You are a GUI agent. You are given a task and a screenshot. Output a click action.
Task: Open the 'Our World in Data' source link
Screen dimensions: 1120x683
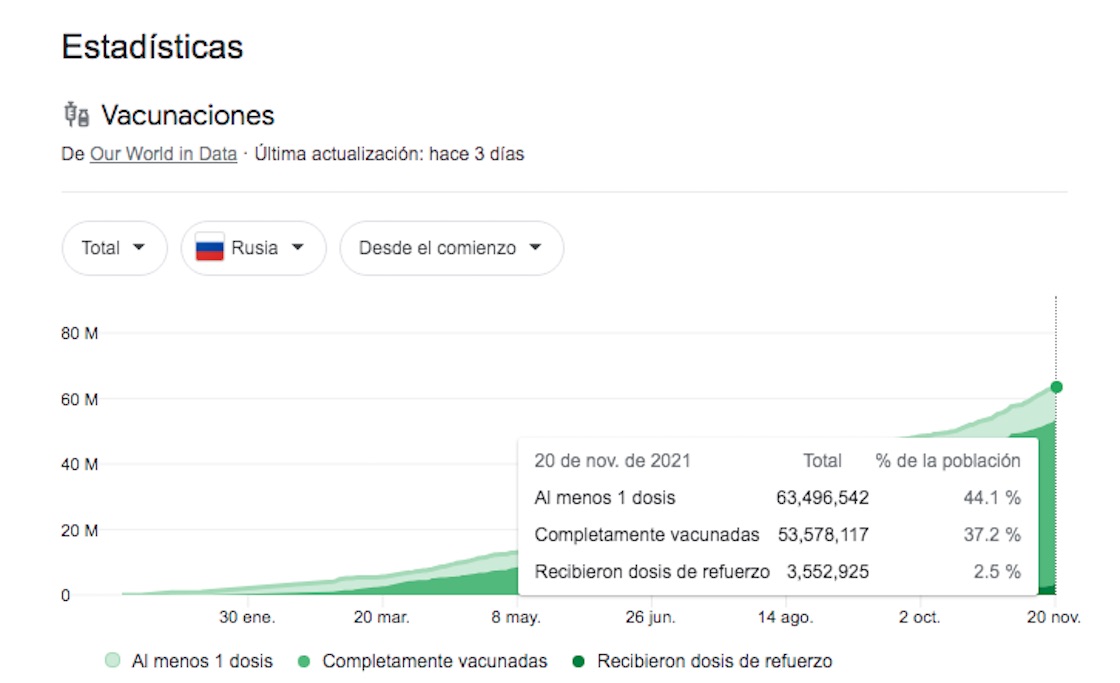point(163,154)
